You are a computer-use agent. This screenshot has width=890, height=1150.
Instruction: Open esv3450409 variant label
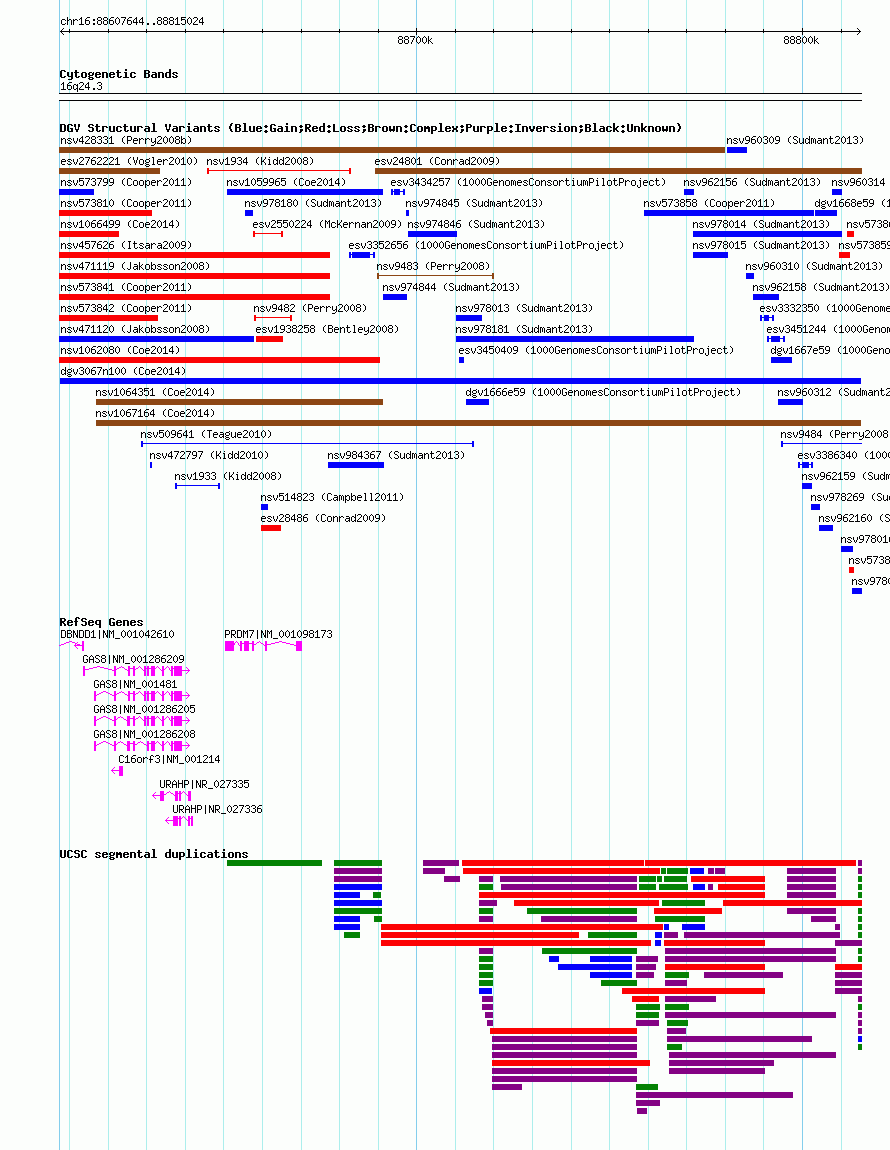(x=596, y=351)
